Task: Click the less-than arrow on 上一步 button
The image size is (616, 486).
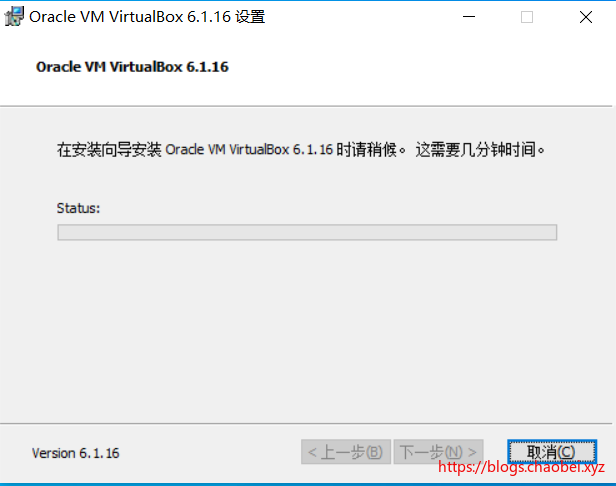Action: click(x=312, y=452)
